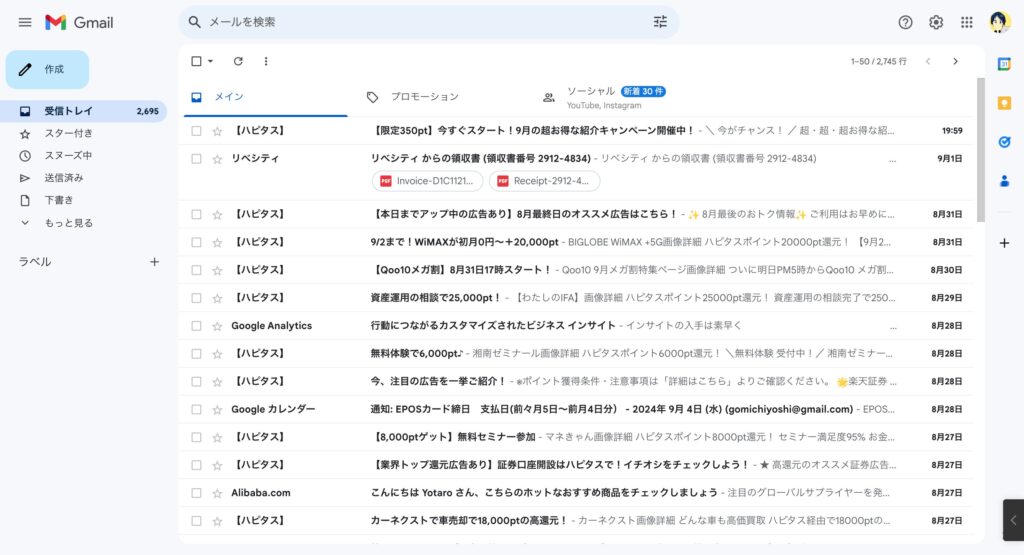Check the リベシティ email checkbox
The image size is (1024, 555).
tap(196, 159)
